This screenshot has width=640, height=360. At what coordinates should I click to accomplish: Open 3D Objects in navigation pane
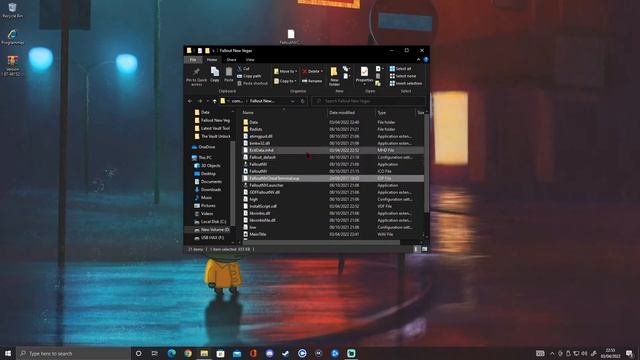tap(207, 166)
